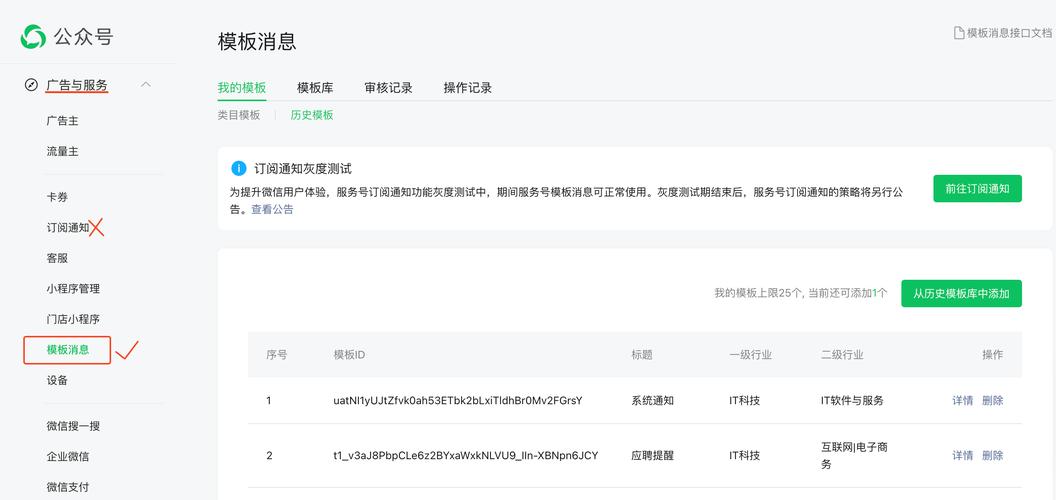Open 广告主 in the sidebar
Screen dimensions: 1056x500
(x=63, y=121)
